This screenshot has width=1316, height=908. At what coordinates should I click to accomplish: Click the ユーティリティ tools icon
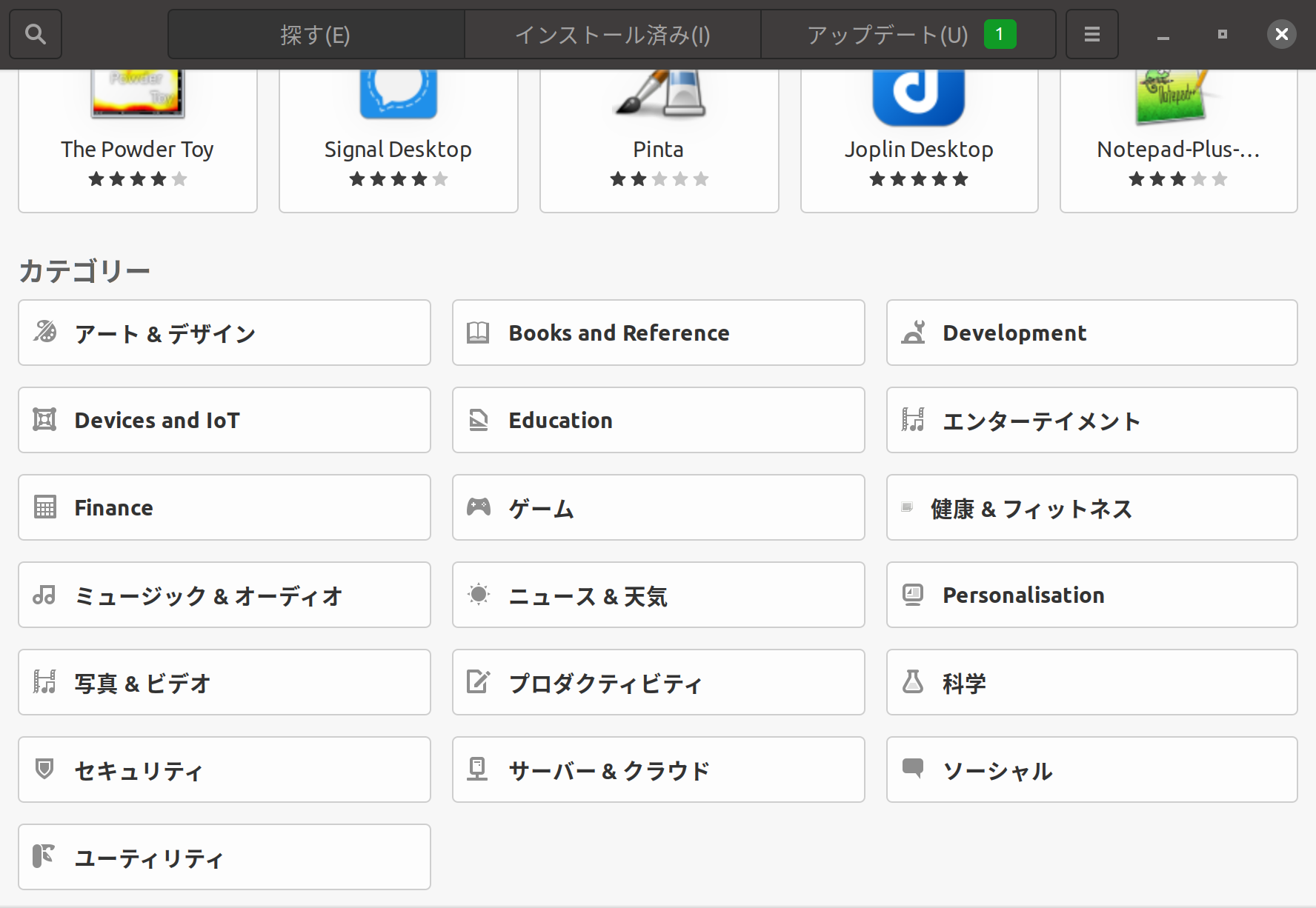44,856
